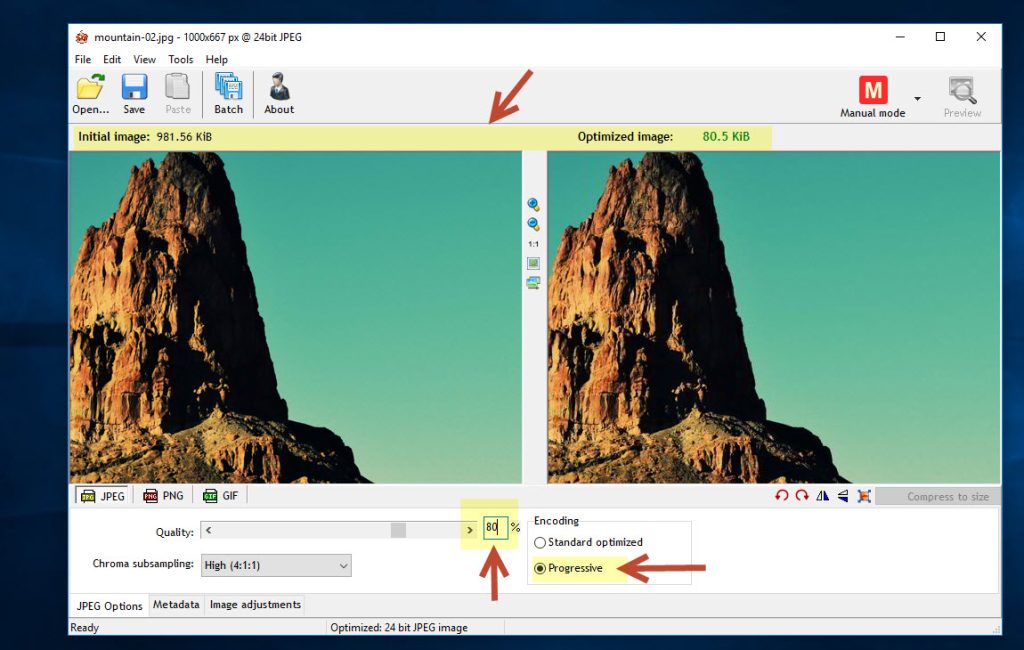
Task: Click the About icon in toolbar
Action: (279, 93)
